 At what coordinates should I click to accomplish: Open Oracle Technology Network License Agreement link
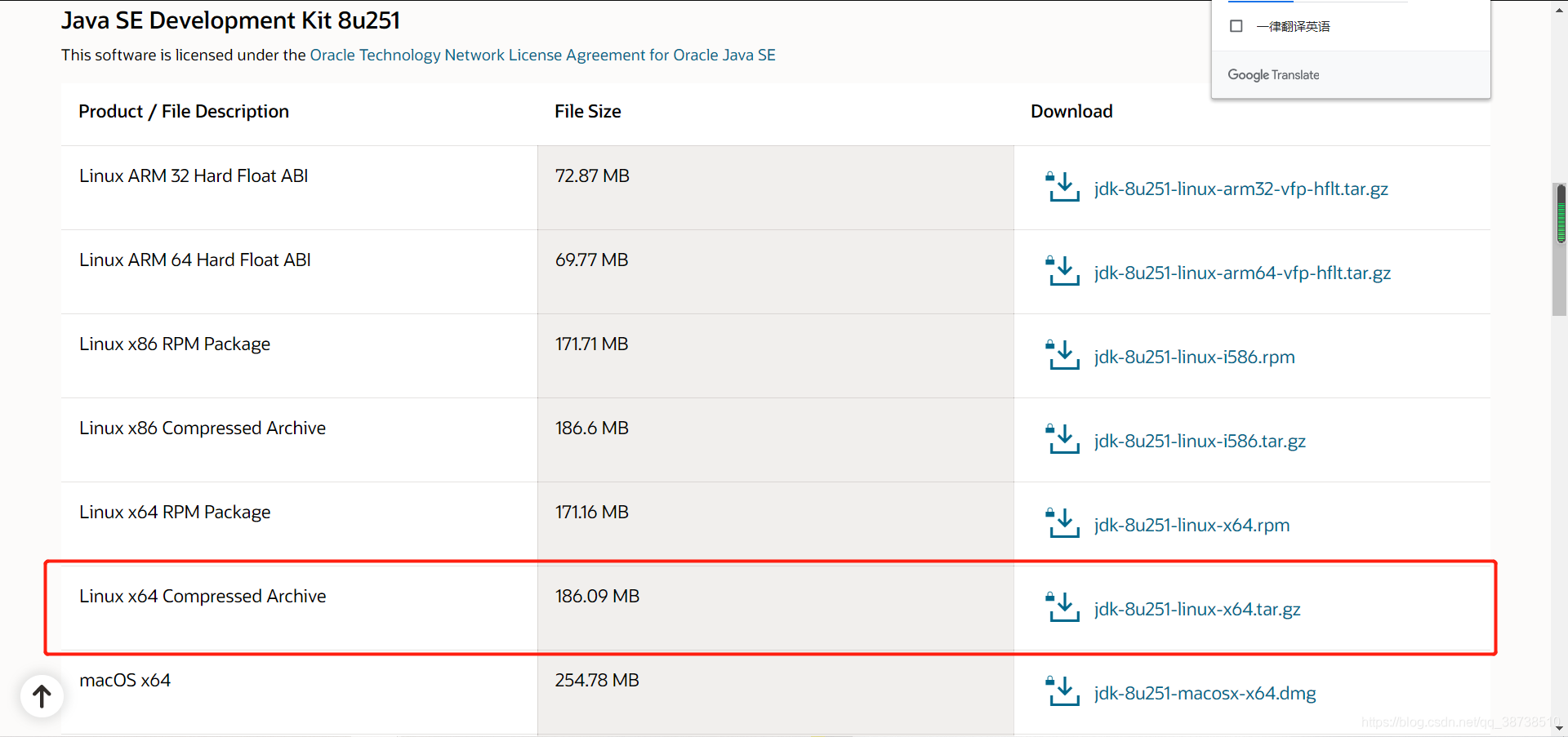tap(542, 55)
